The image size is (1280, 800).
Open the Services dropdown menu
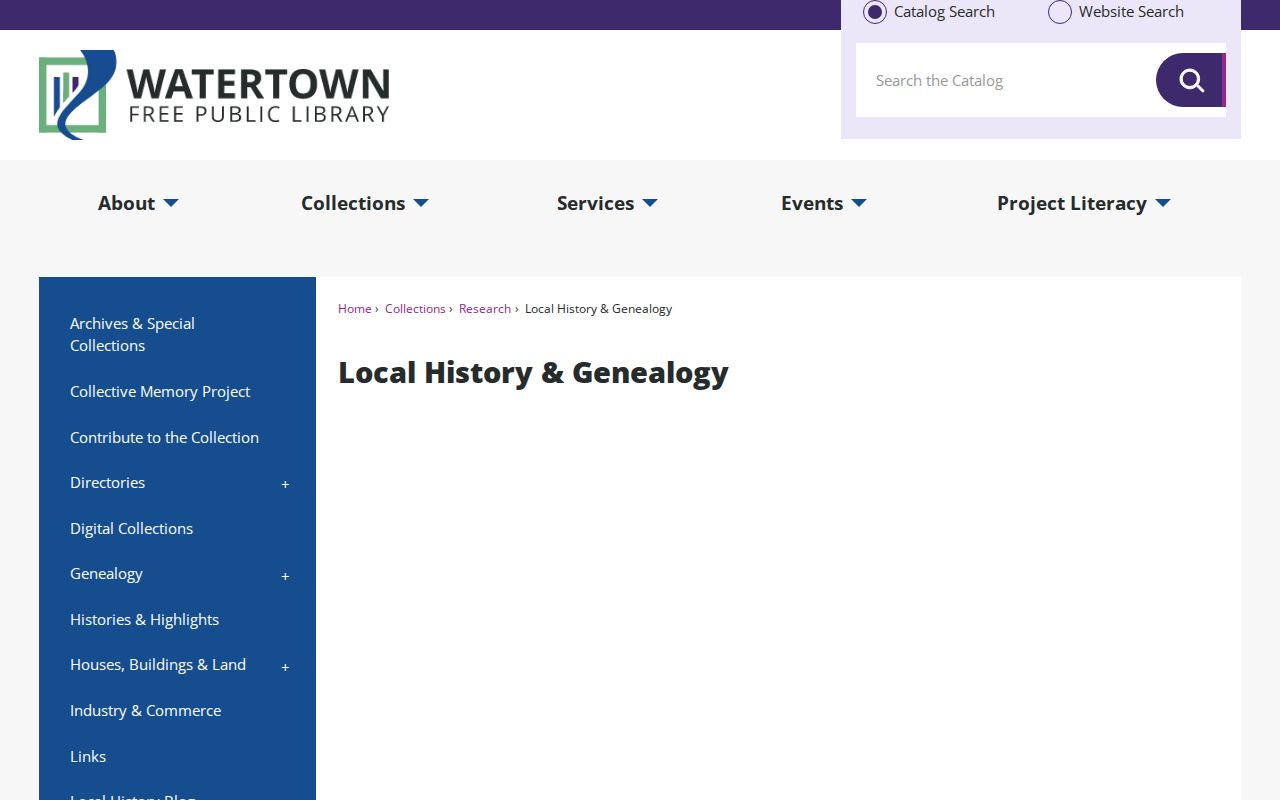coord(607,203)
